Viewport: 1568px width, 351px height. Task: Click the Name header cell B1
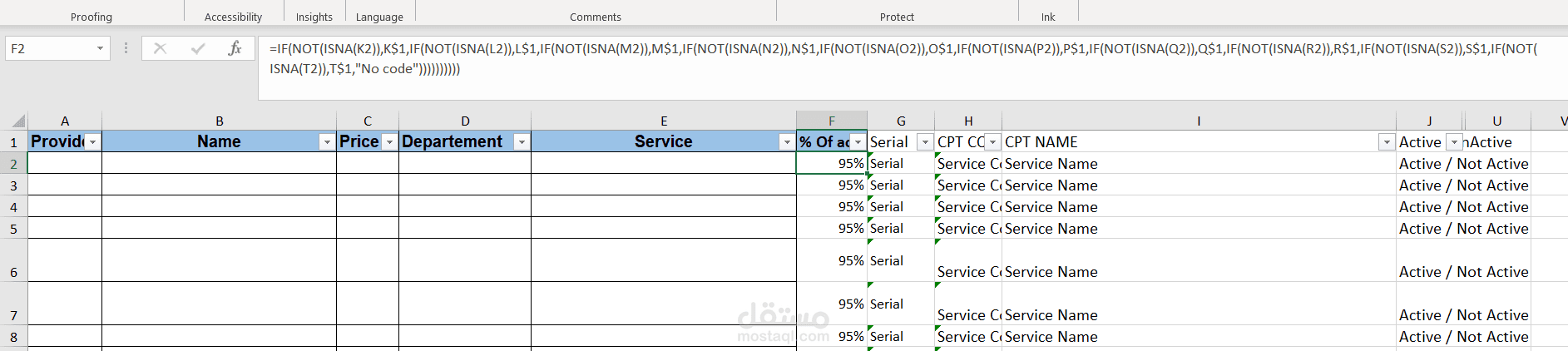[x=220, y=141]
